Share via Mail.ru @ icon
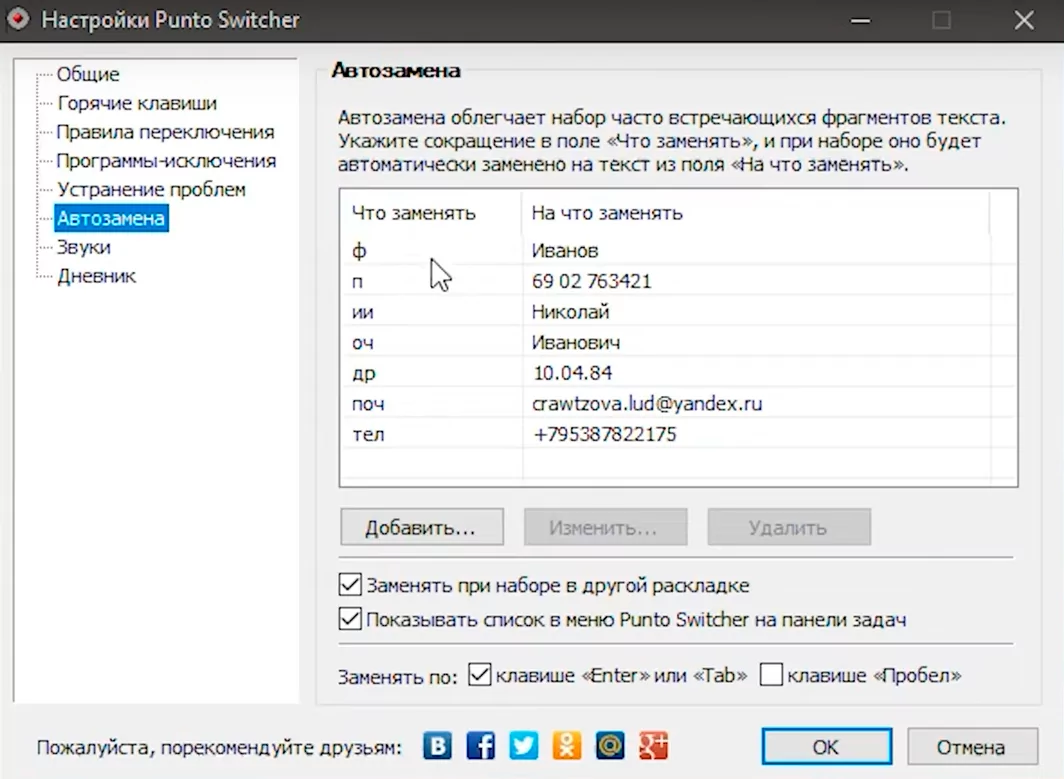Screen dimensions: 1064x779 [x=609, y=746]
